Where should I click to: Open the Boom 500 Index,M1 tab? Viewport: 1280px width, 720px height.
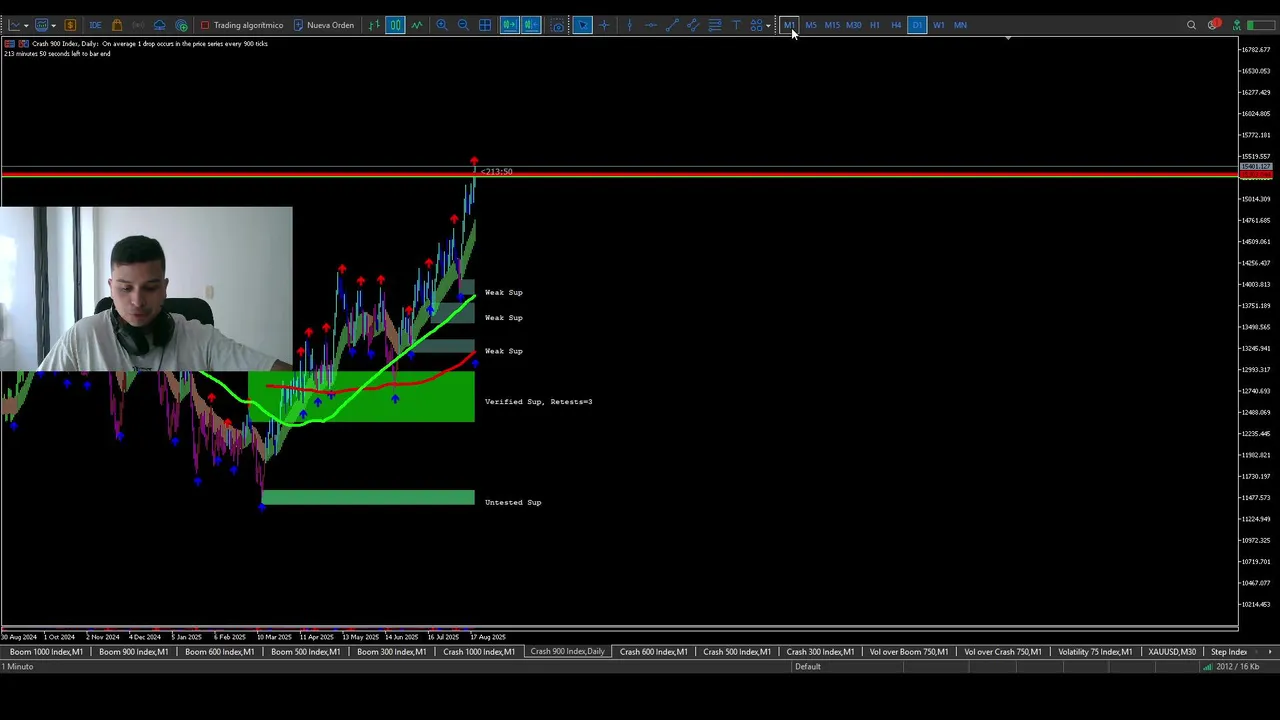pos(305,652)
